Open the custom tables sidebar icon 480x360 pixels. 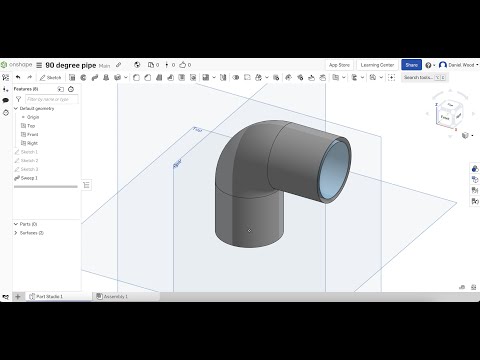pos(6,113)
